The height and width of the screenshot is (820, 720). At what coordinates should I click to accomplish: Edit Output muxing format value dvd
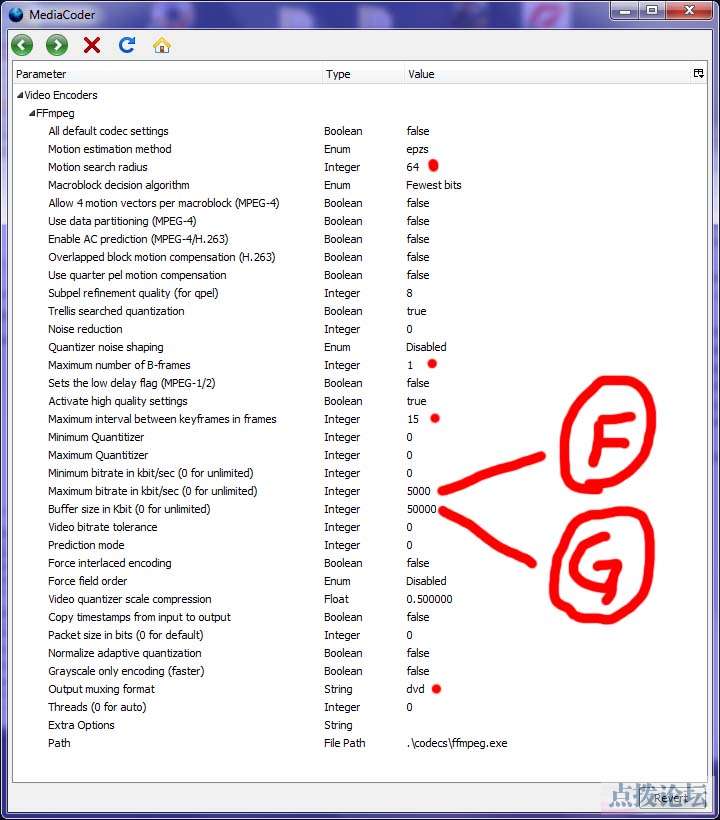click(416, 689)
